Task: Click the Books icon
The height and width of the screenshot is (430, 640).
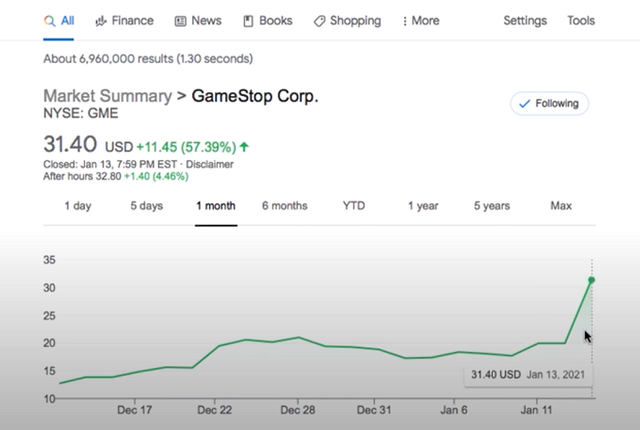Action: [246, 21]
